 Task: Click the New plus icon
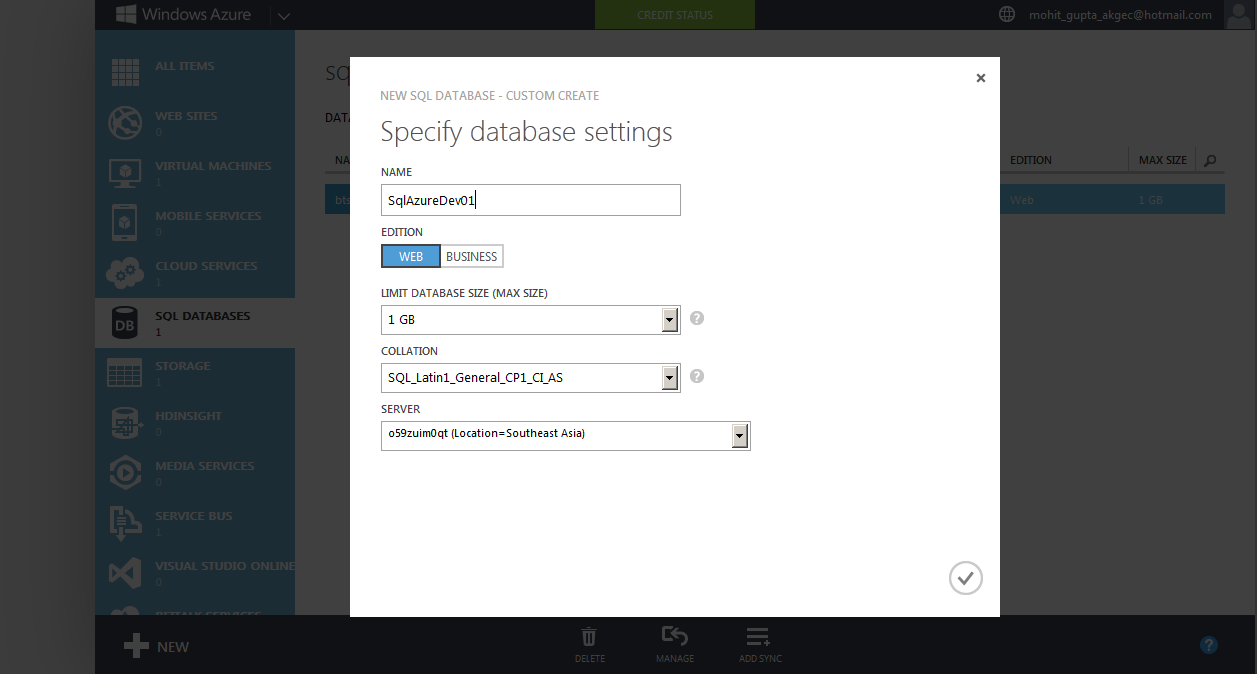click(x=136, y=646)
